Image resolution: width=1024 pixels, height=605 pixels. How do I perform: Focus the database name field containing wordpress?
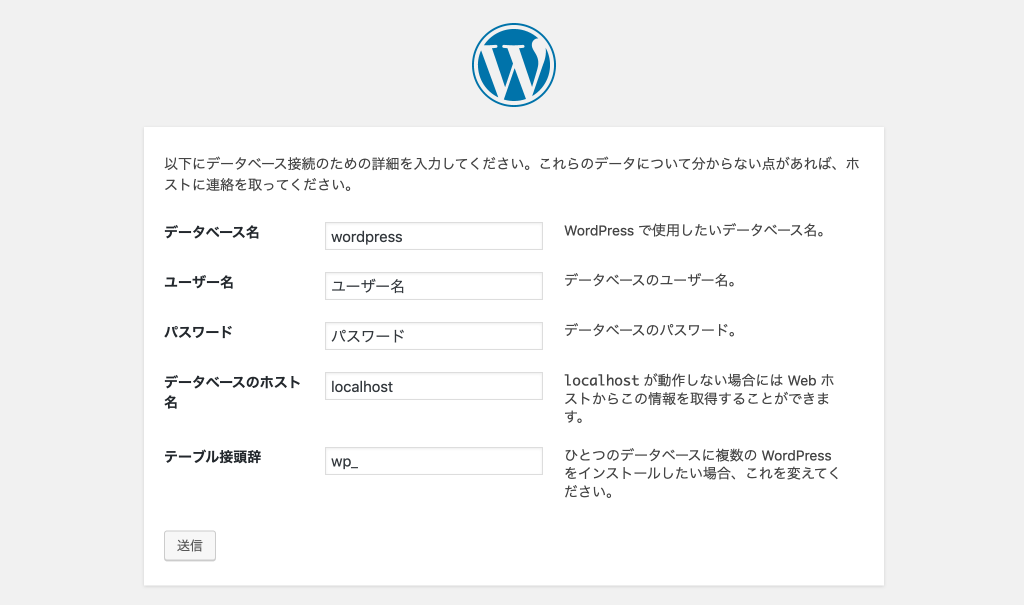pyautogui.click(x=434, y=236)
